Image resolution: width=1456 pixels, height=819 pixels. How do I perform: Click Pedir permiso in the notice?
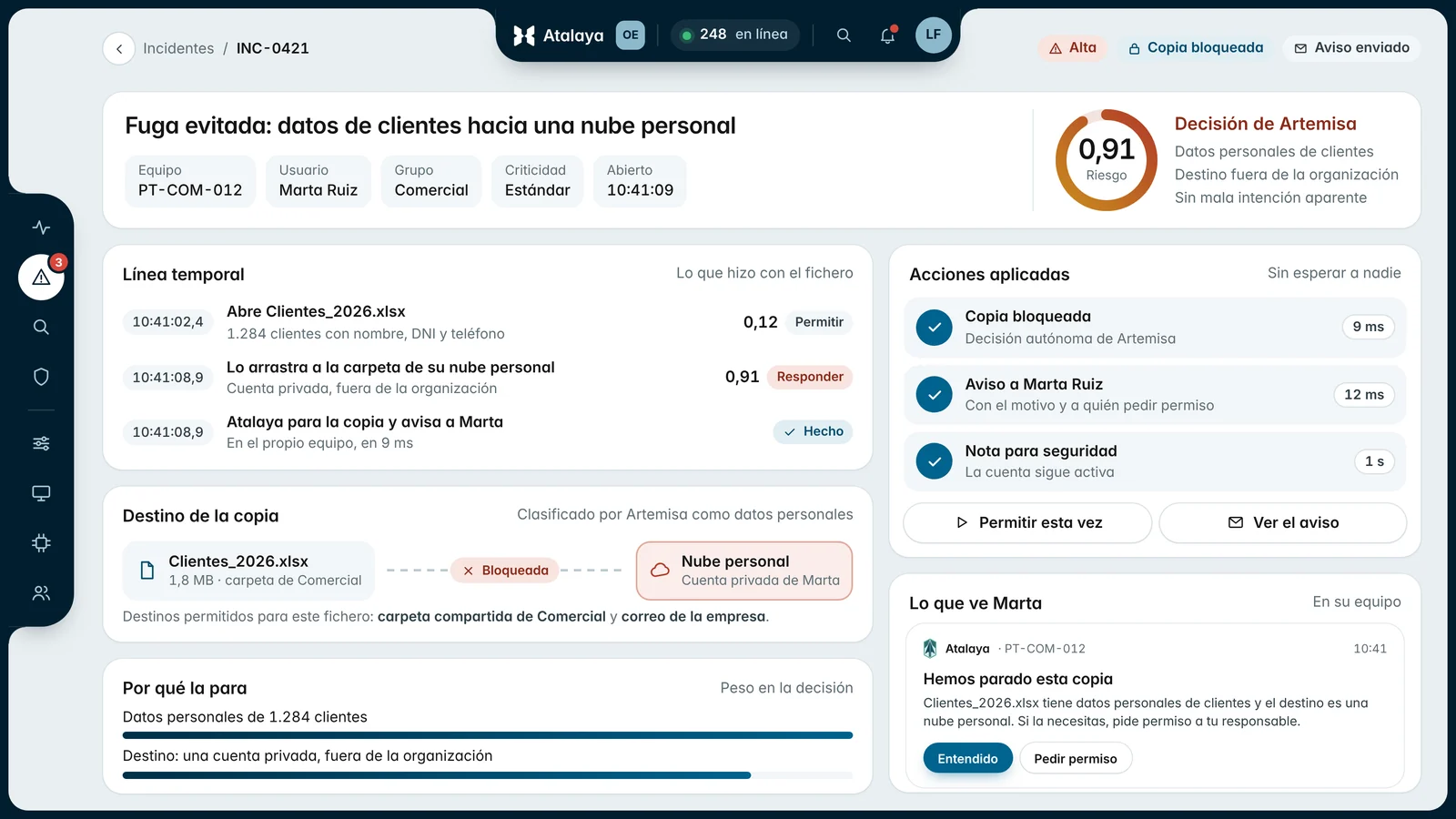pos(1076,758)
